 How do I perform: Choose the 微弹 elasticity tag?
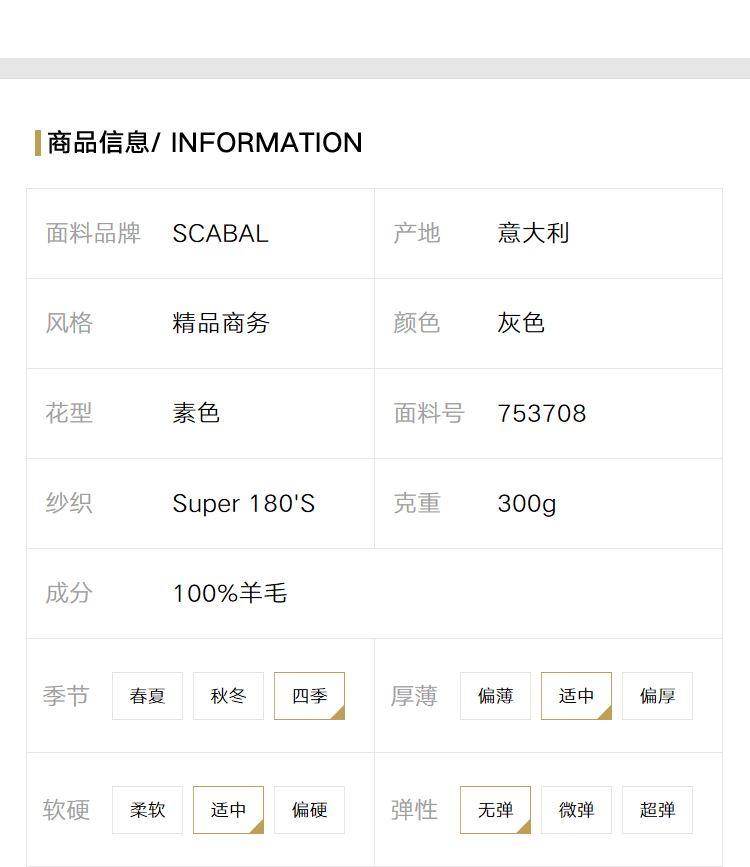[x=576, y=809]
